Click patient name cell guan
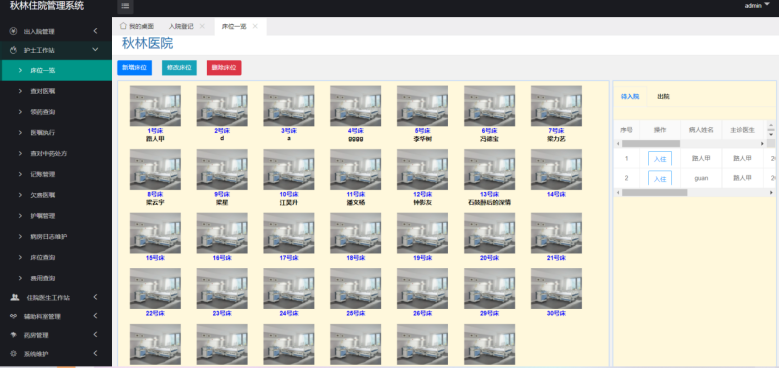 coord(701,178)
